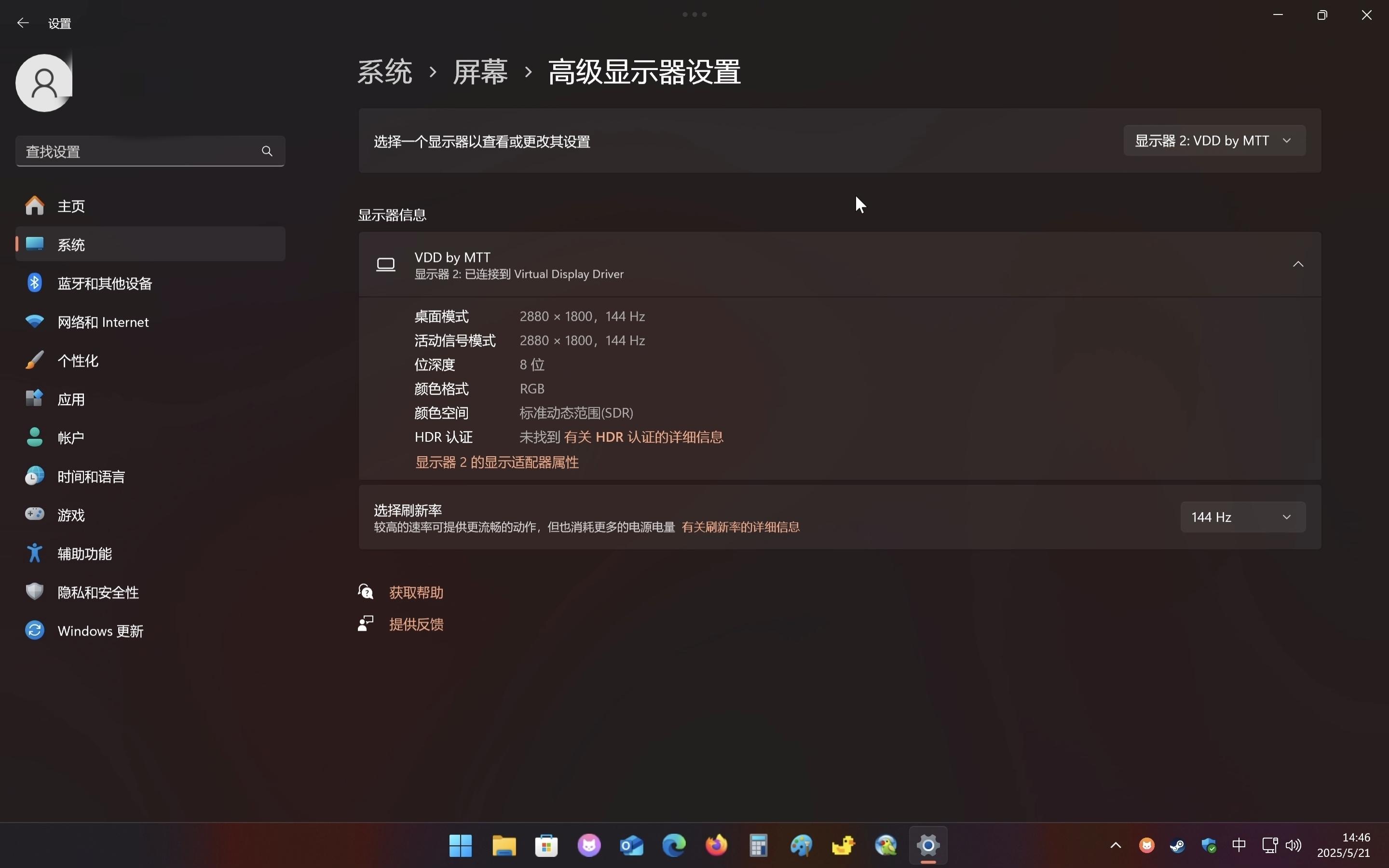Focus the 查找设置 search field

pos(150,151)
